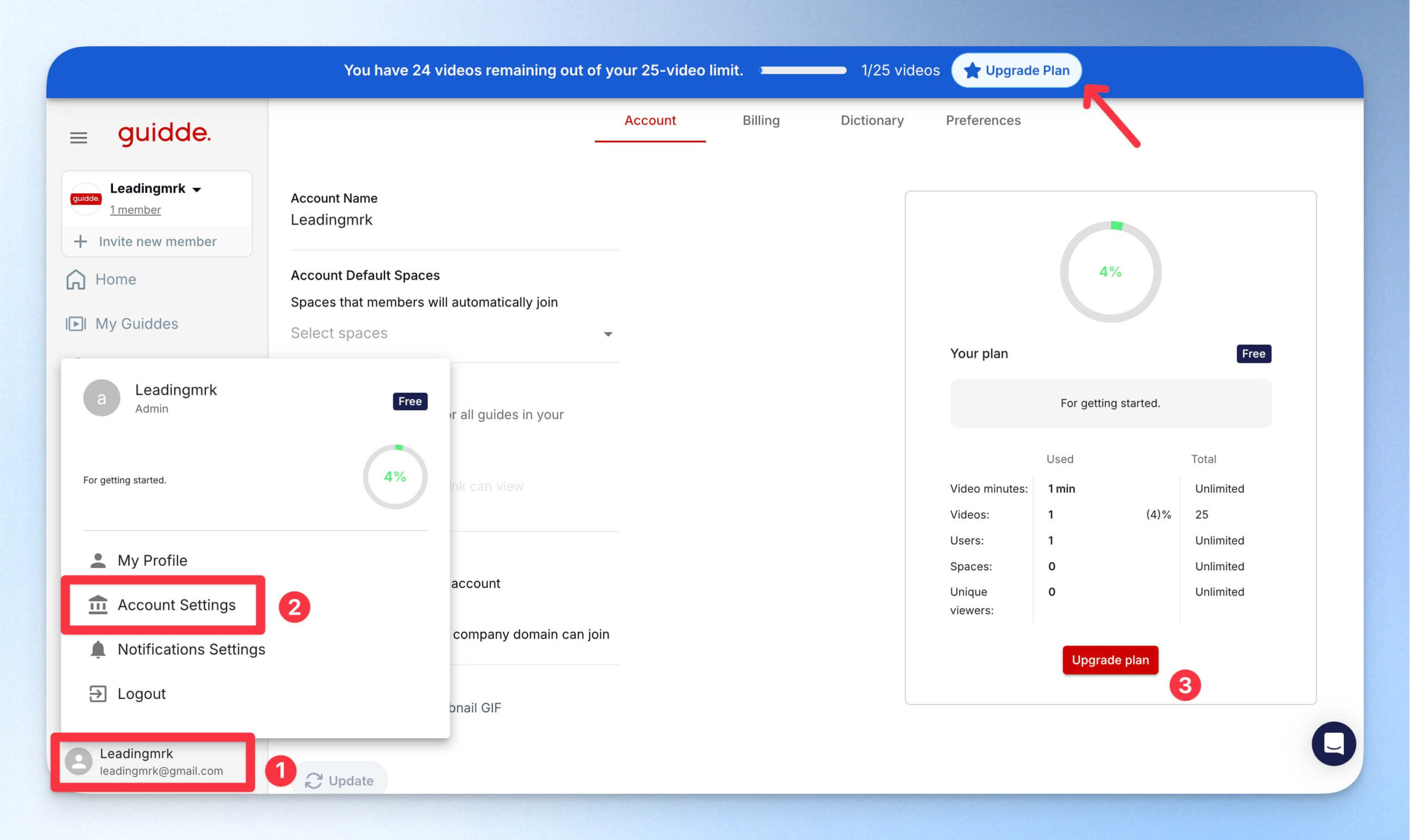The height and width of the screenshot is (840, 1410).
Task: Switch to the Dictionary tab
Action: [871, 121]
